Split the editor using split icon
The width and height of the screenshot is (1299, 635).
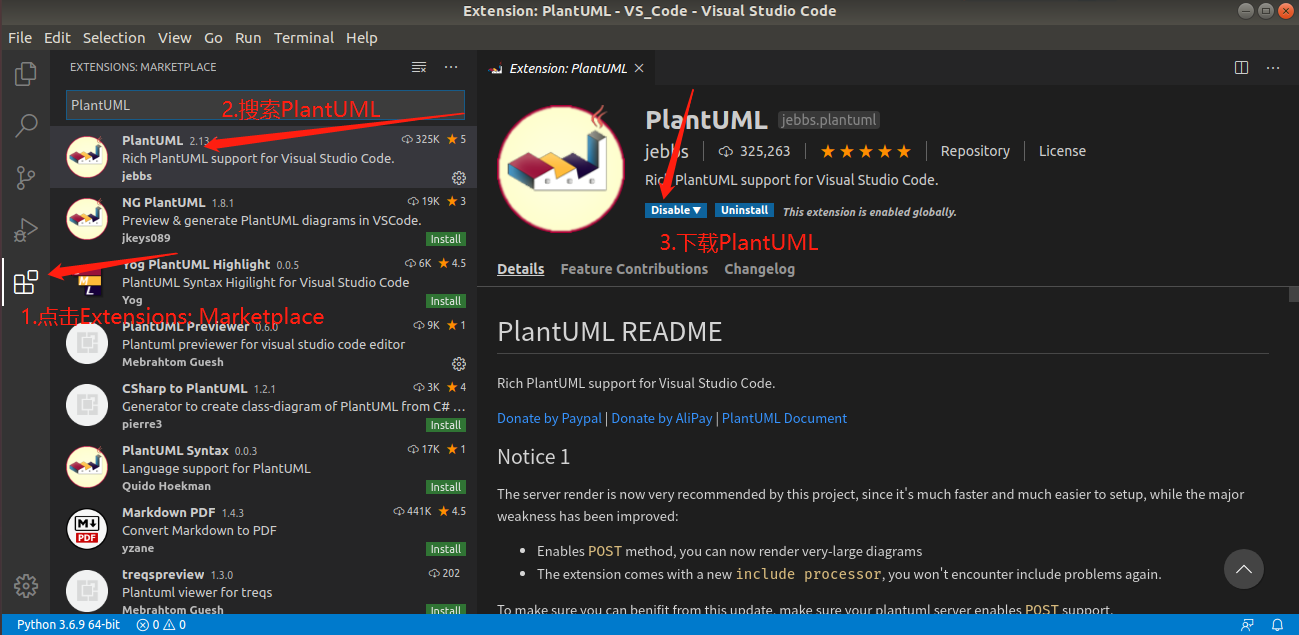(x=1241, y=67)
